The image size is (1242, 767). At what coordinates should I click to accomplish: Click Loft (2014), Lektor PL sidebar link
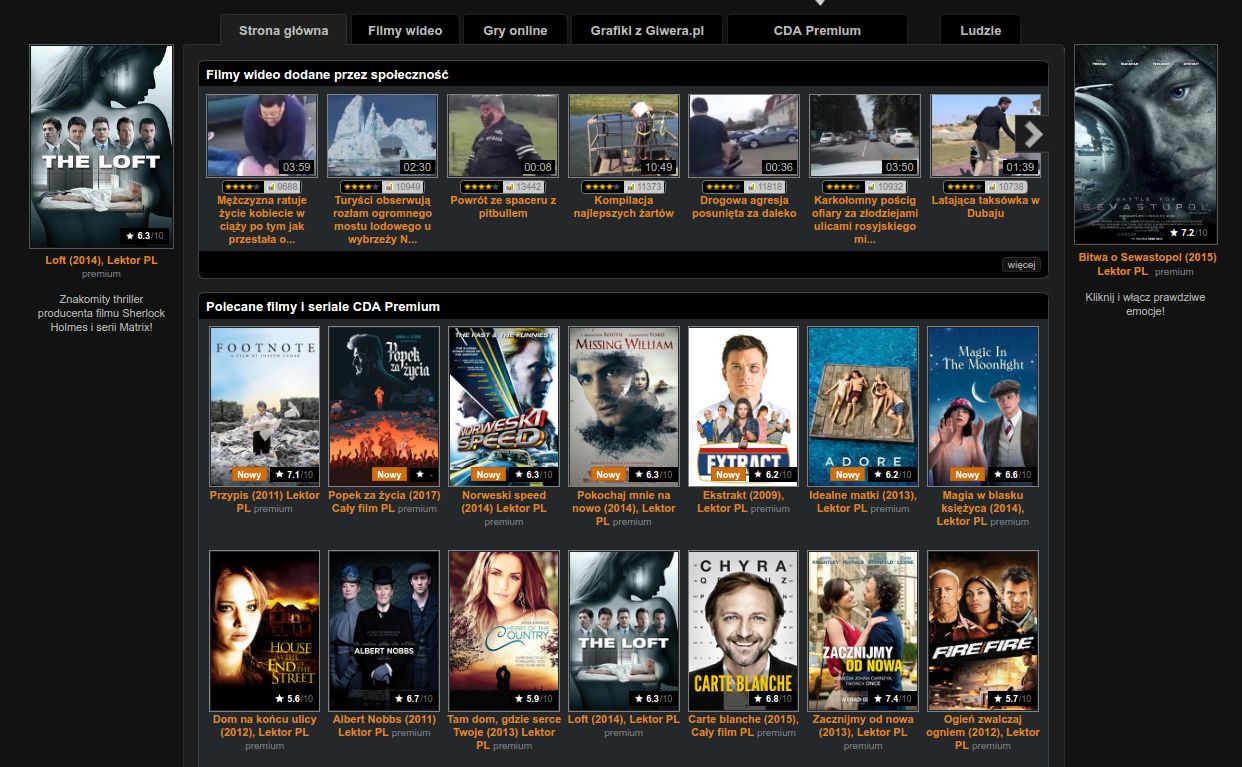101,260
